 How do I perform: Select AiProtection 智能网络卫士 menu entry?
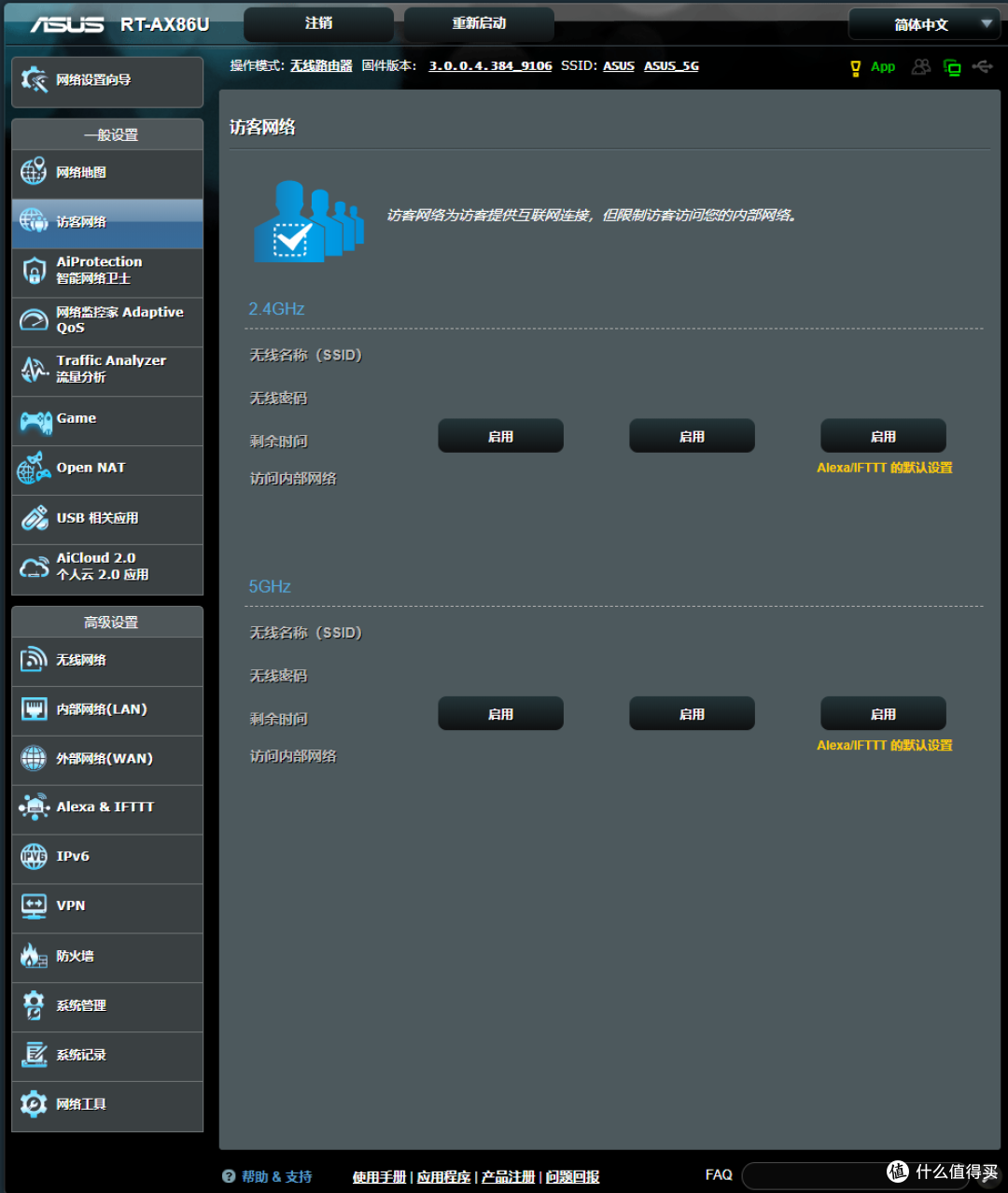click(x=107, y=271)
